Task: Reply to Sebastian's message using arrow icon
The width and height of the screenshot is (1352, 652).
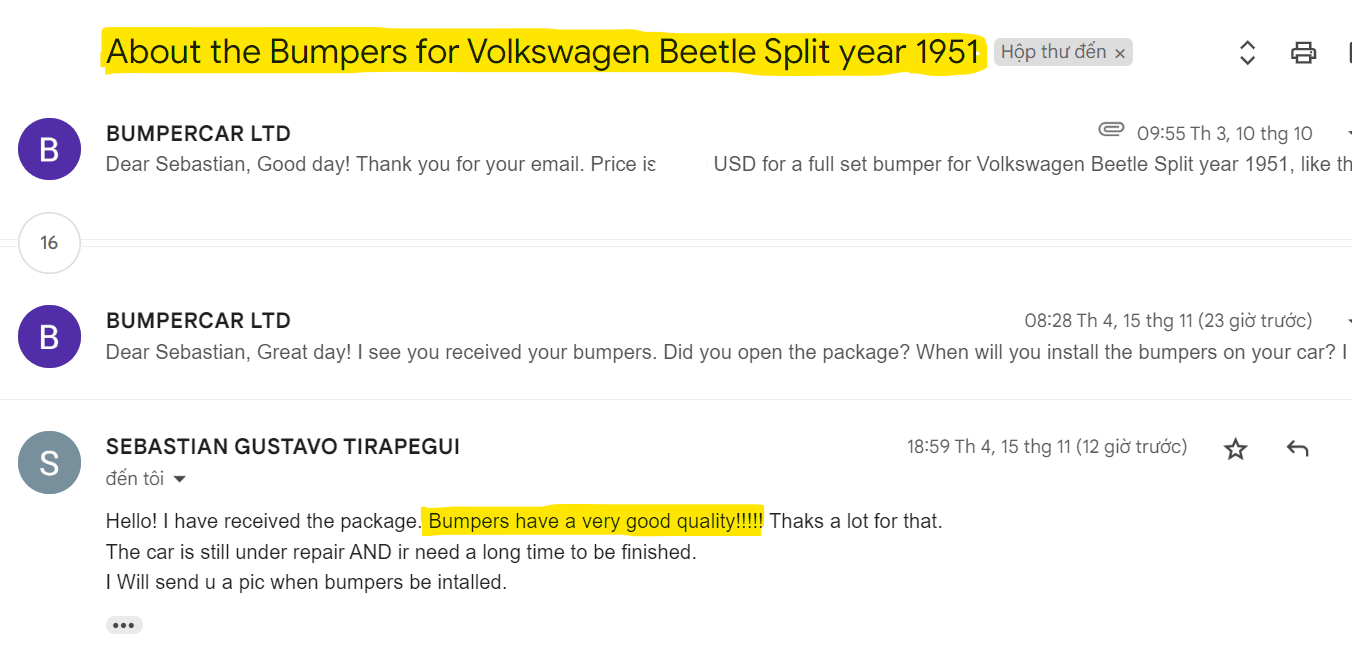Action: coord(1297,449)
